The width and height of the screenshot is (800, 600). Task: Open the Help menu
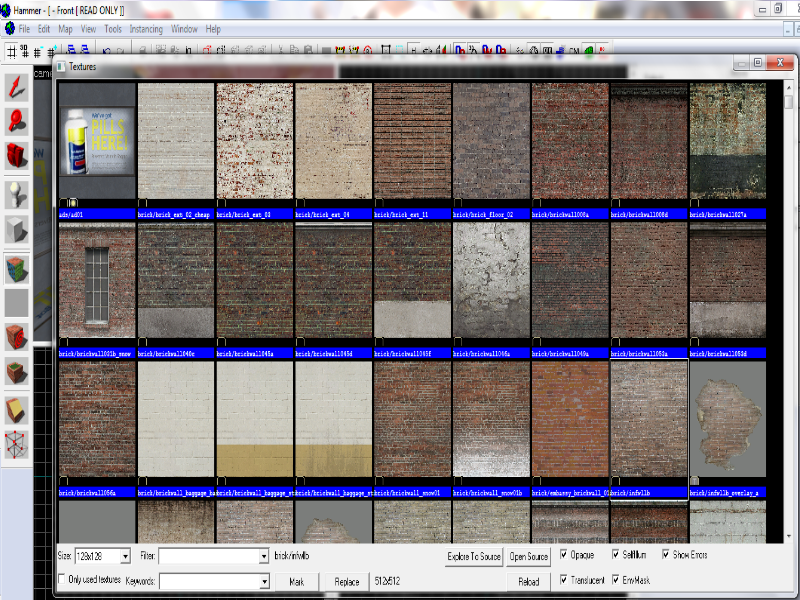click(213, 29)
